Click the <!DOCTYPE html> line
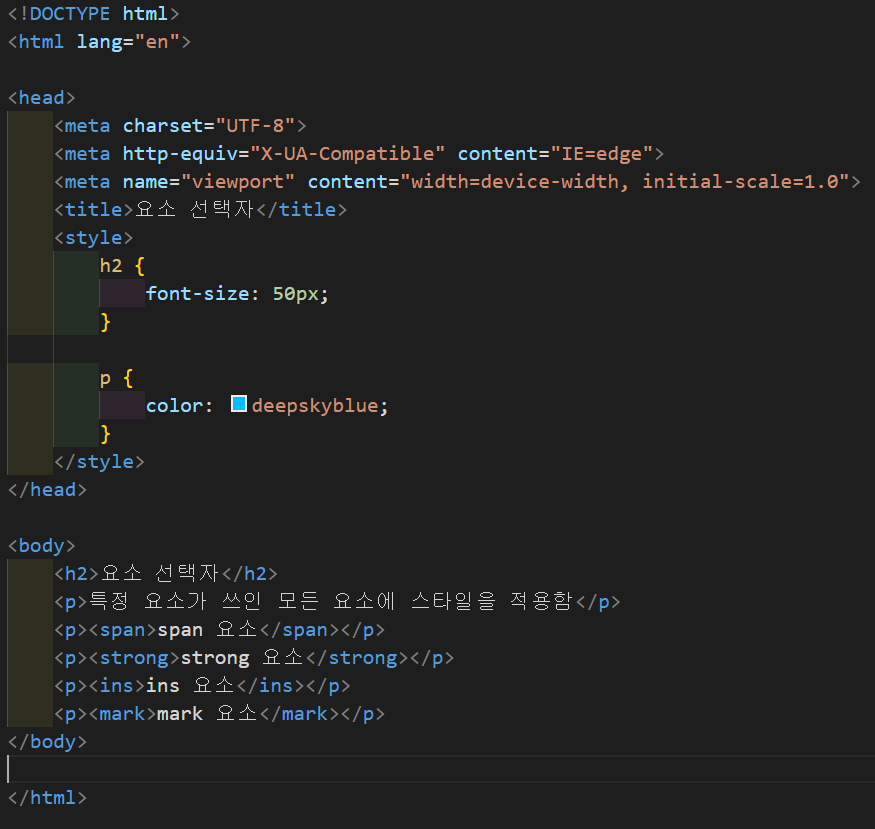Viewport: 875px width, 829px height. point(94,13)
